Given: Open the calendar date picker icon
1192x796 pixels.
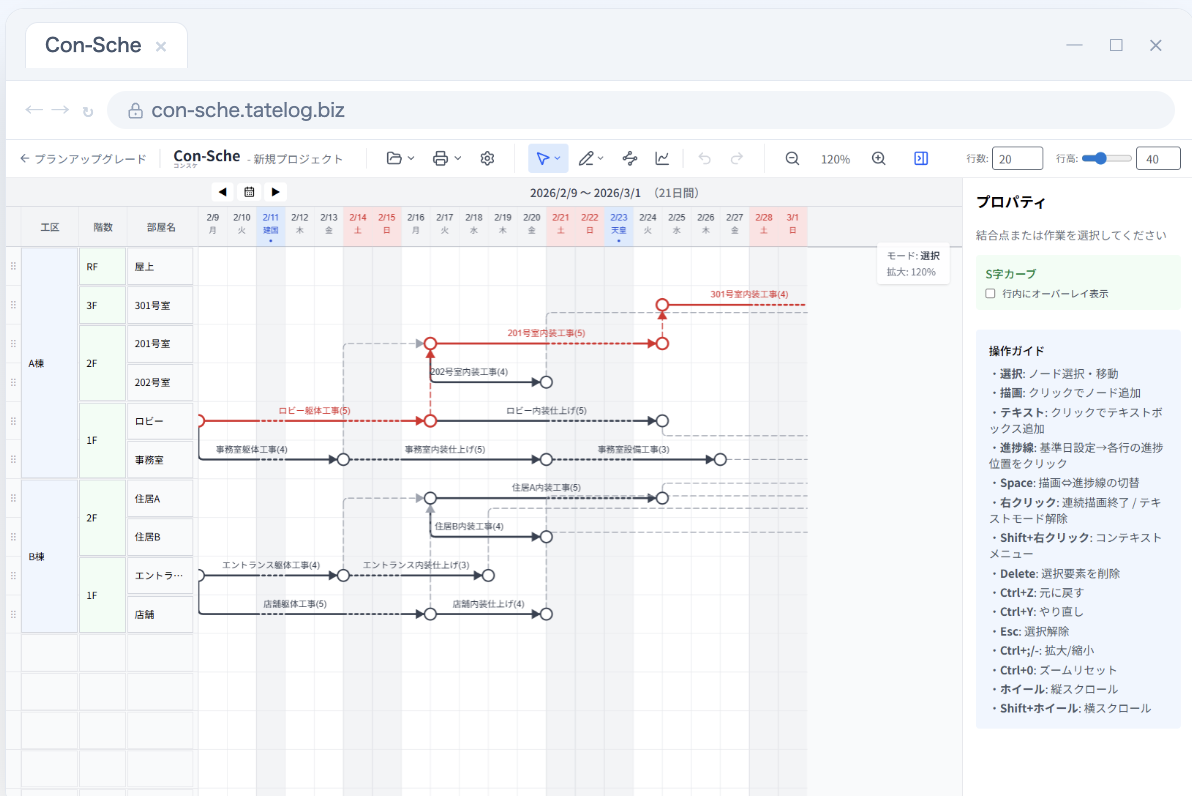Looking at the screenshot, I should click(249, 191).
